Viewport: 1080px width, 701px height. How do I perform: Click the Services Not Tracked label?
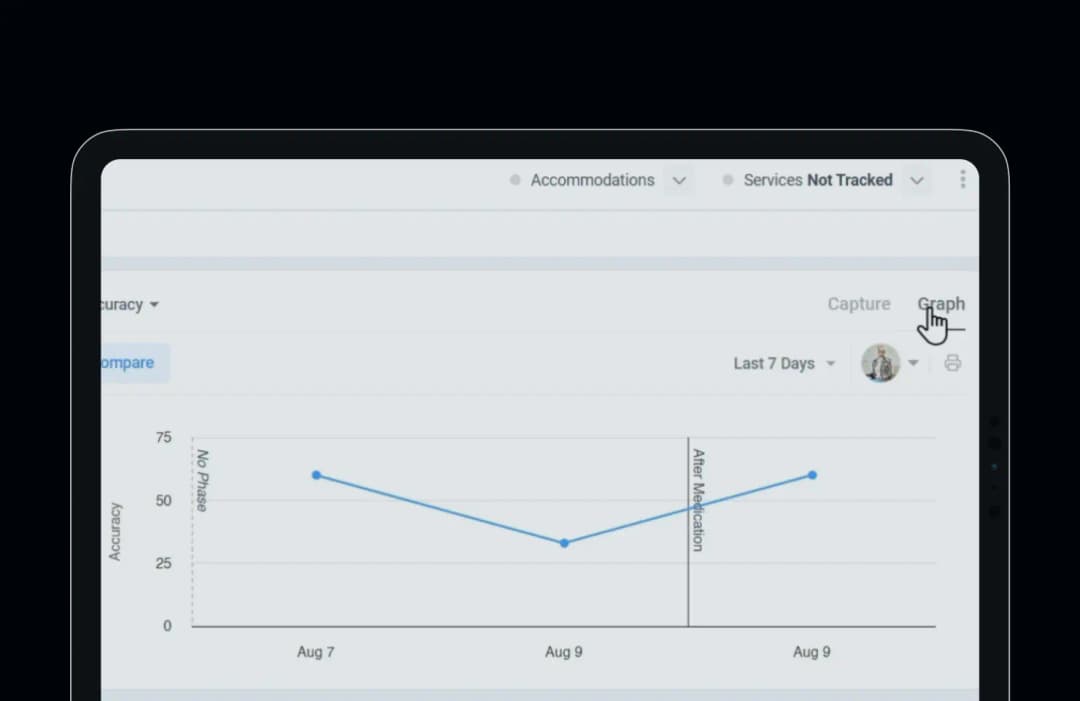point(818,180)
